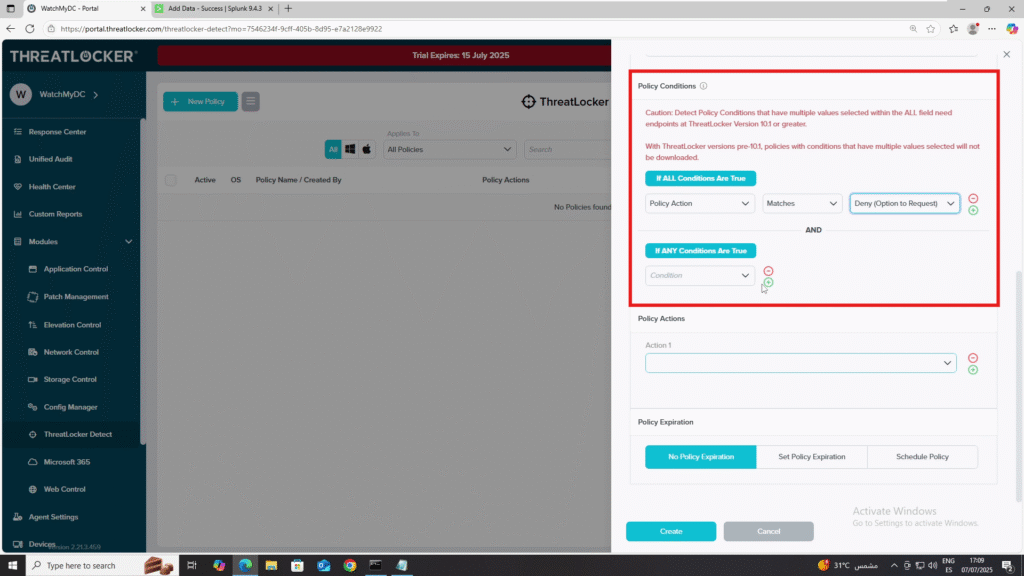Open Elevation Control module
Viewport: 1024px width, 576px height.
72,325
